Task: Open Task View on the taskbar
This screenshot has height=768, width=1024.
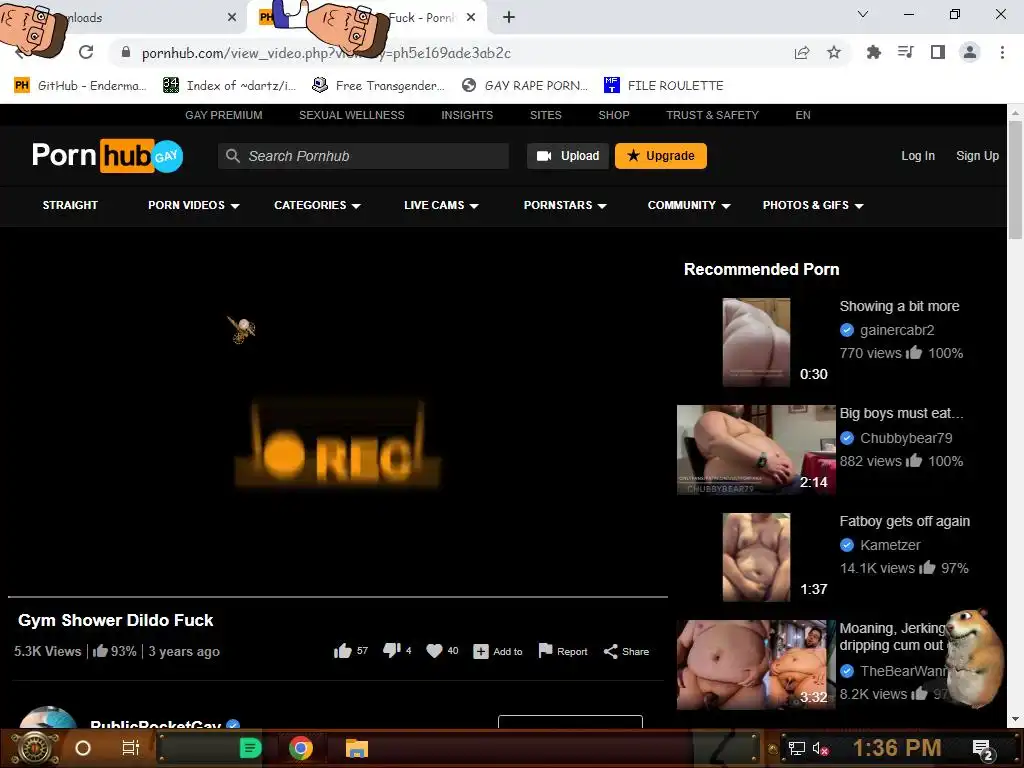Action: point(131,748)
